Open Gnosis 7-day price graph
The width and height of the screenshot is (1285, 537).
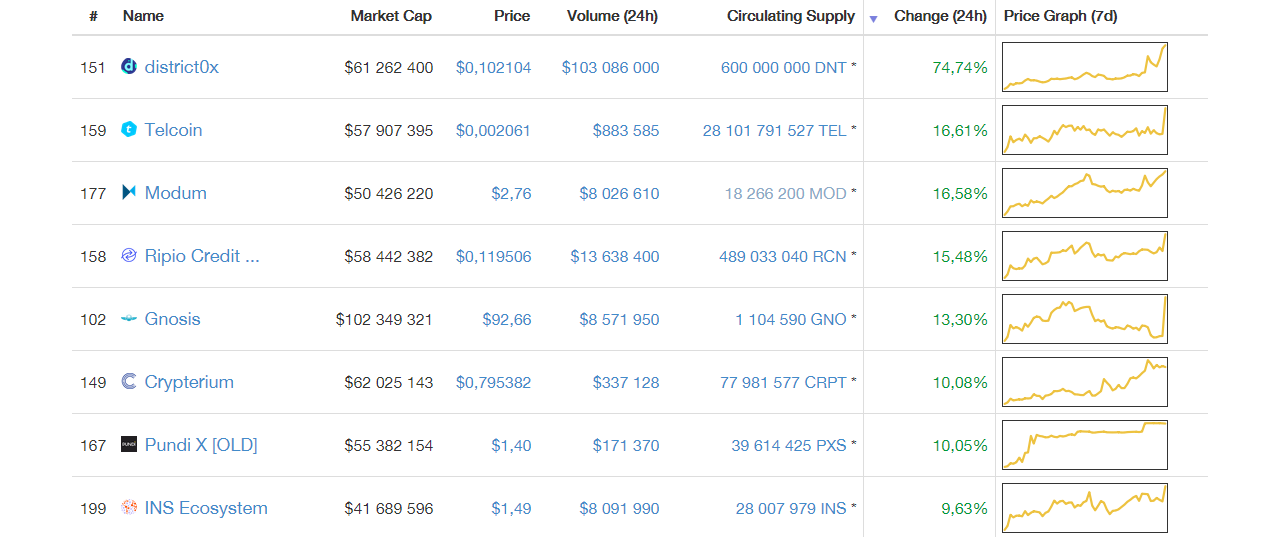click(x=1085, y=319)
